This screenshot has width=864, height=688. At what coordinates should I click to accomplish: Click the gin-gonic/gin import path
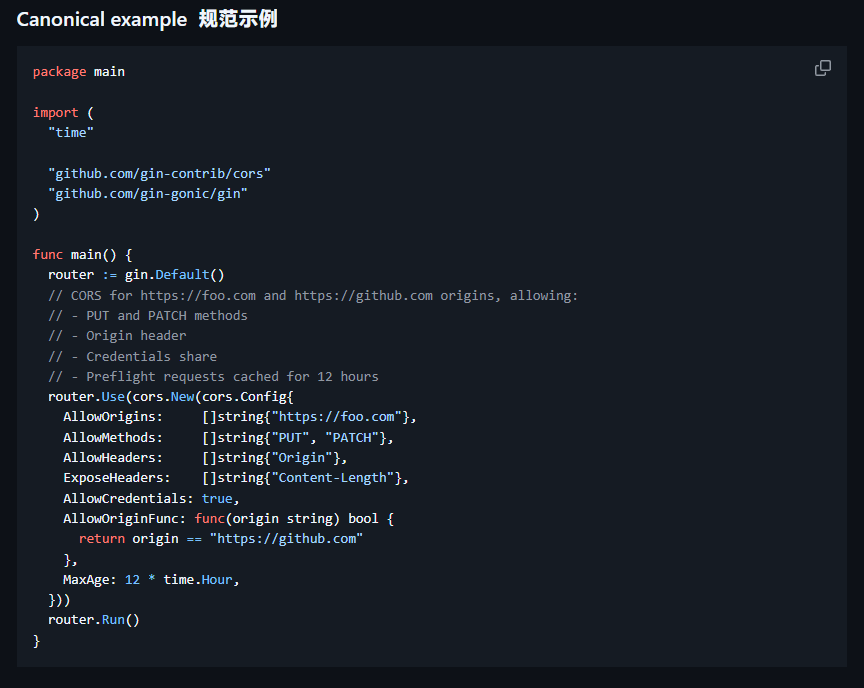(147, 194)
